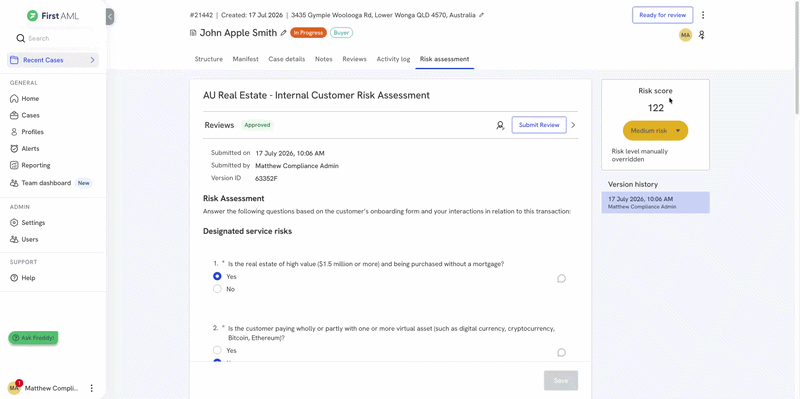Click the Cases briefcase icon
The image size is (800, 399).
(14, 115)
